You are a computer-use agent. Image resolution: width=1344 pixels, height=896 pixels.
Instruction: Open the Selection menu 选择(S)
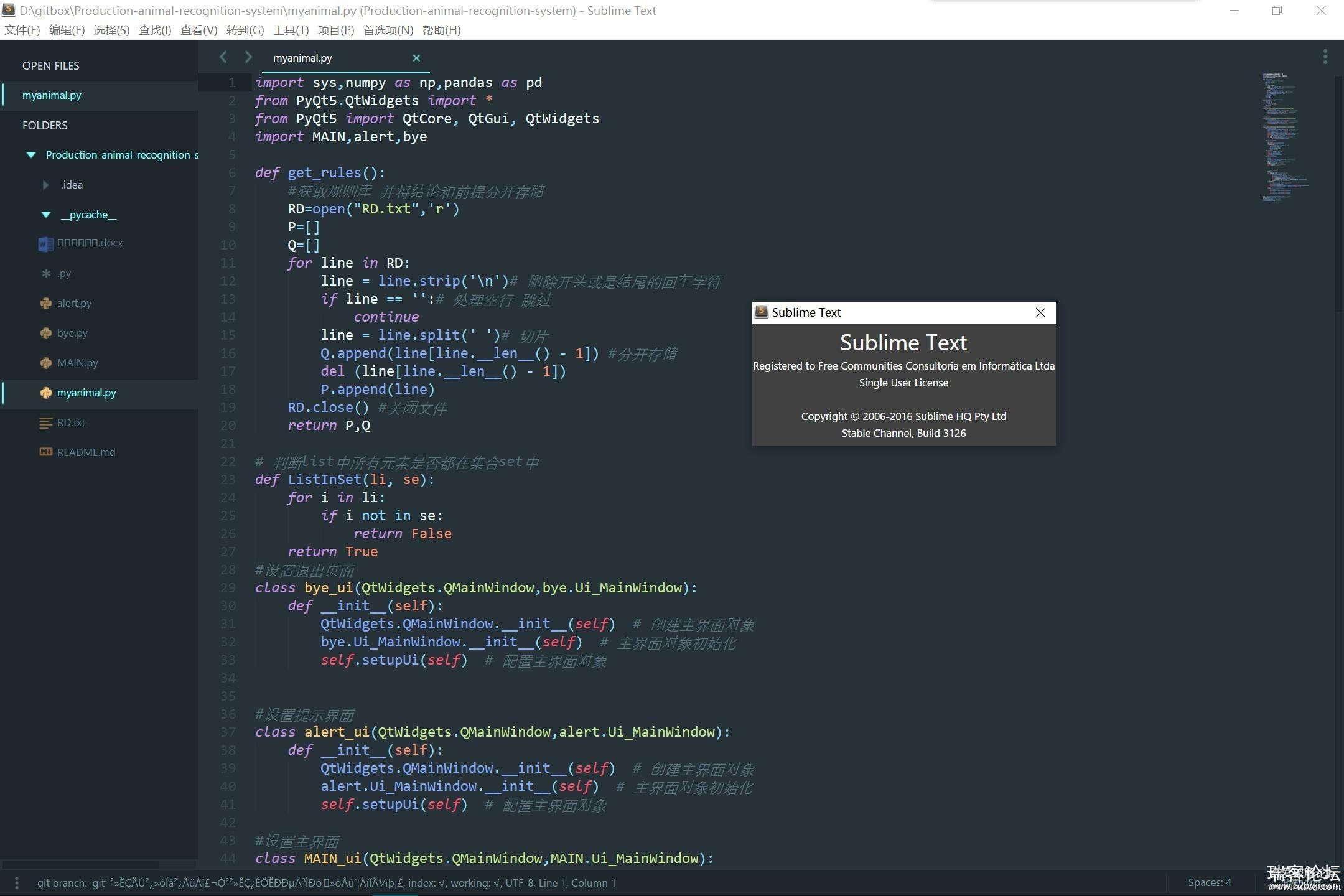click(111, 30)
